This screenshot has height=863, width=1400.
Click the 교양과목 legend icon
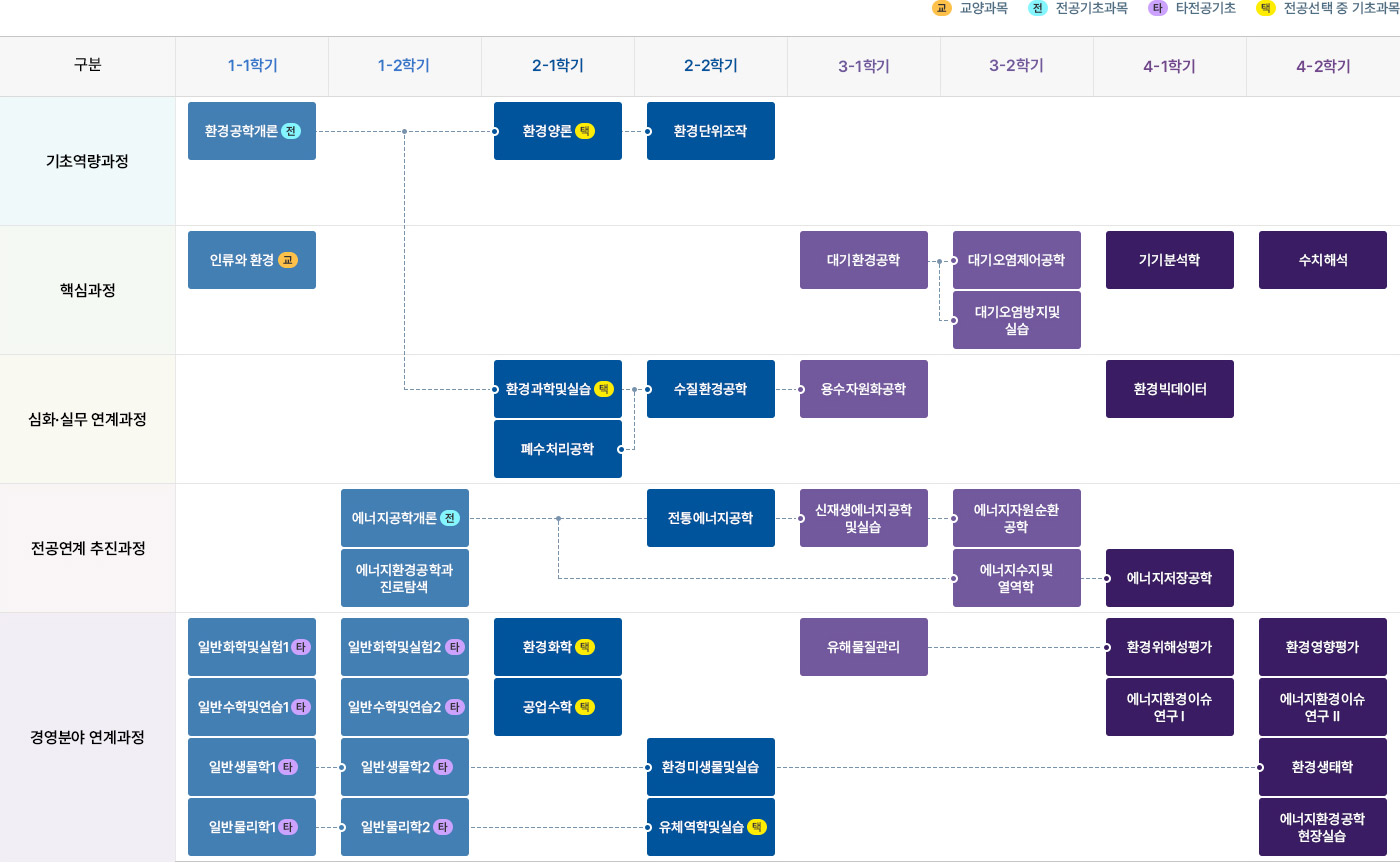(x=941, y=8)
